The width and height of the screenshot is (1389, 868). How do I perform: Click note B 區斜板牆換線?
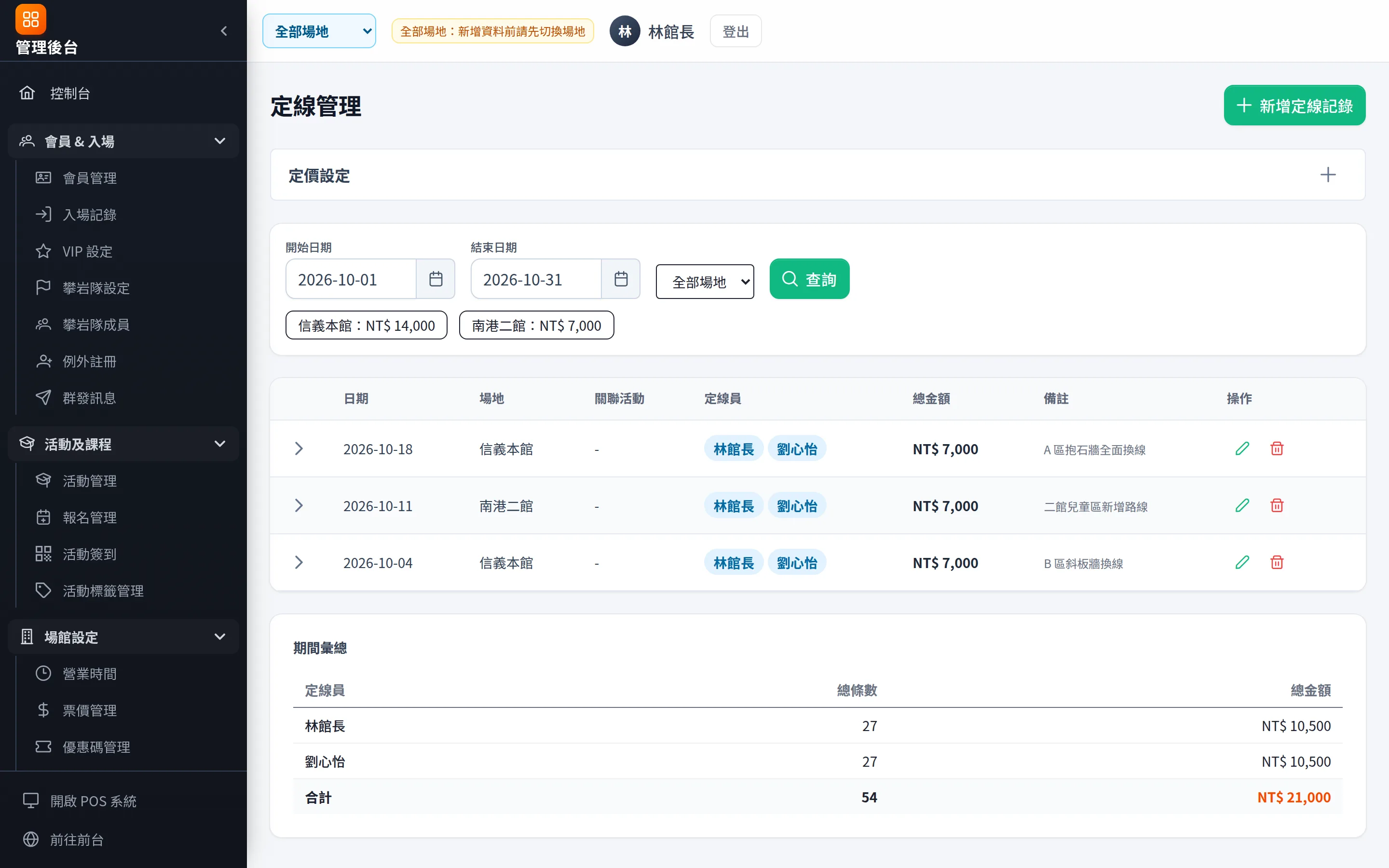click(x=1083, y=564)
